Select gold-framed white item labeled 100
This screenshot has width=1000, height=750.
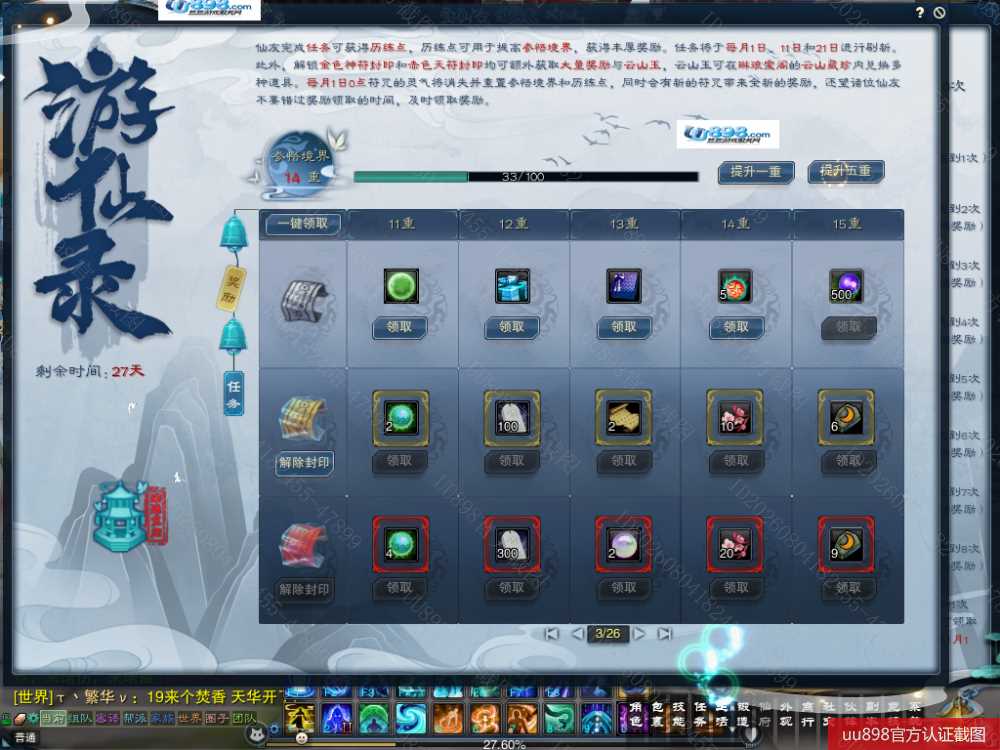512,418
